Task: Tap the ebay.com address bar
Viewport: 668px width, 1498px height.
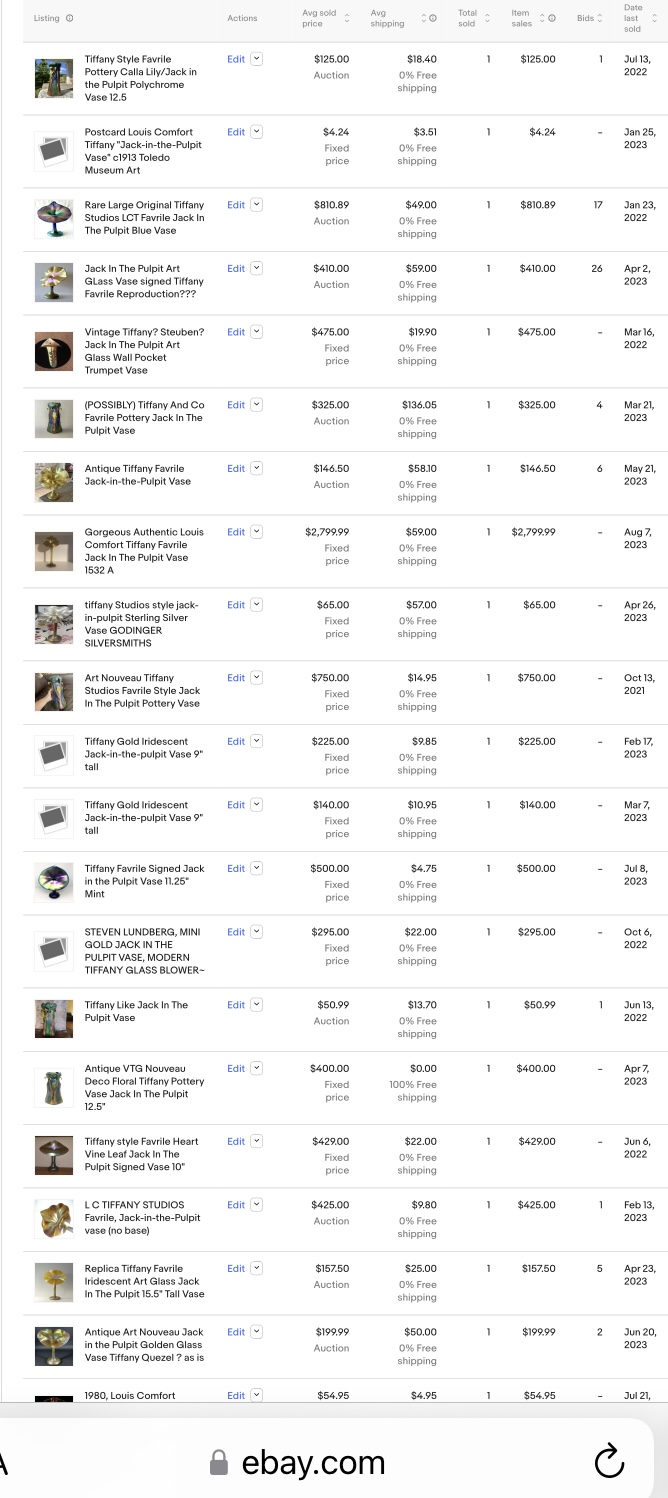Action: (x=313, y=1462)
